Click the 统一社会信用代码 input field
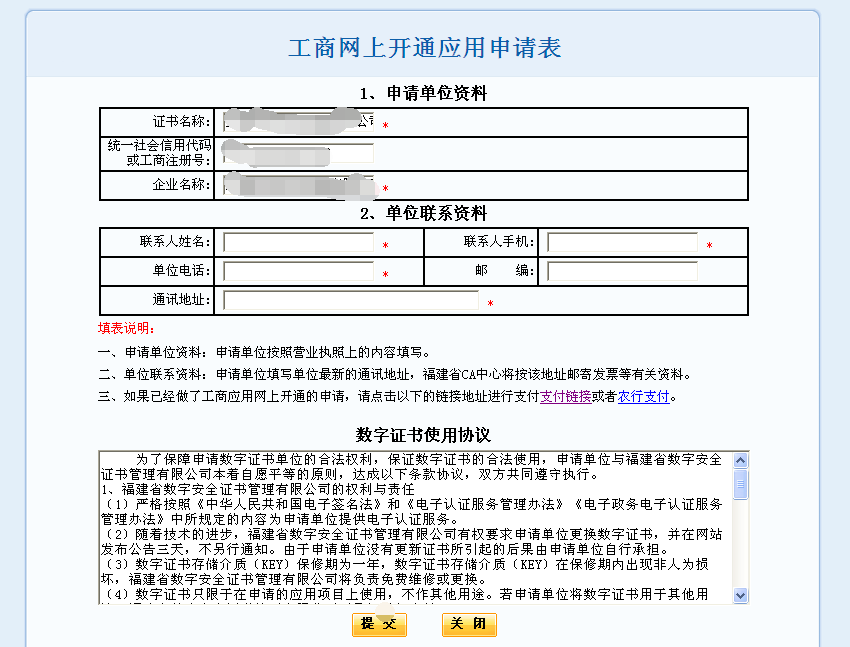Screen dimensions: 850x647 [x=298, y=154]
